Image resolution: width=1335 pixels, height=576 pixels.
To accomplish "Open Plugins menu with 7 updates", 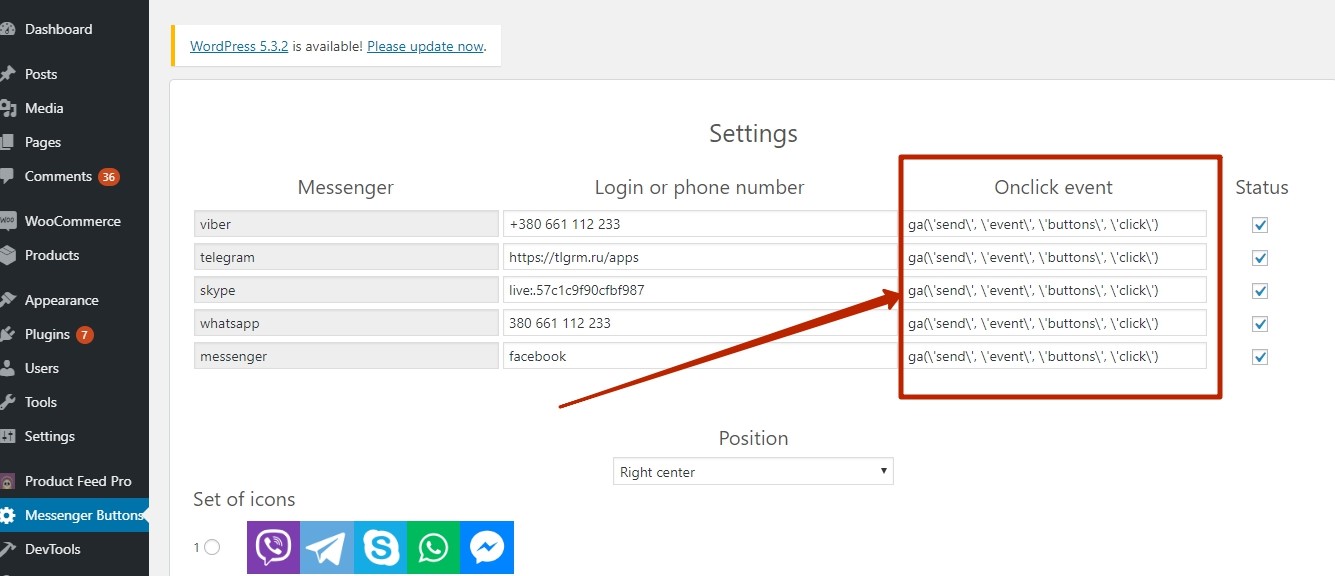I will 47,334.
